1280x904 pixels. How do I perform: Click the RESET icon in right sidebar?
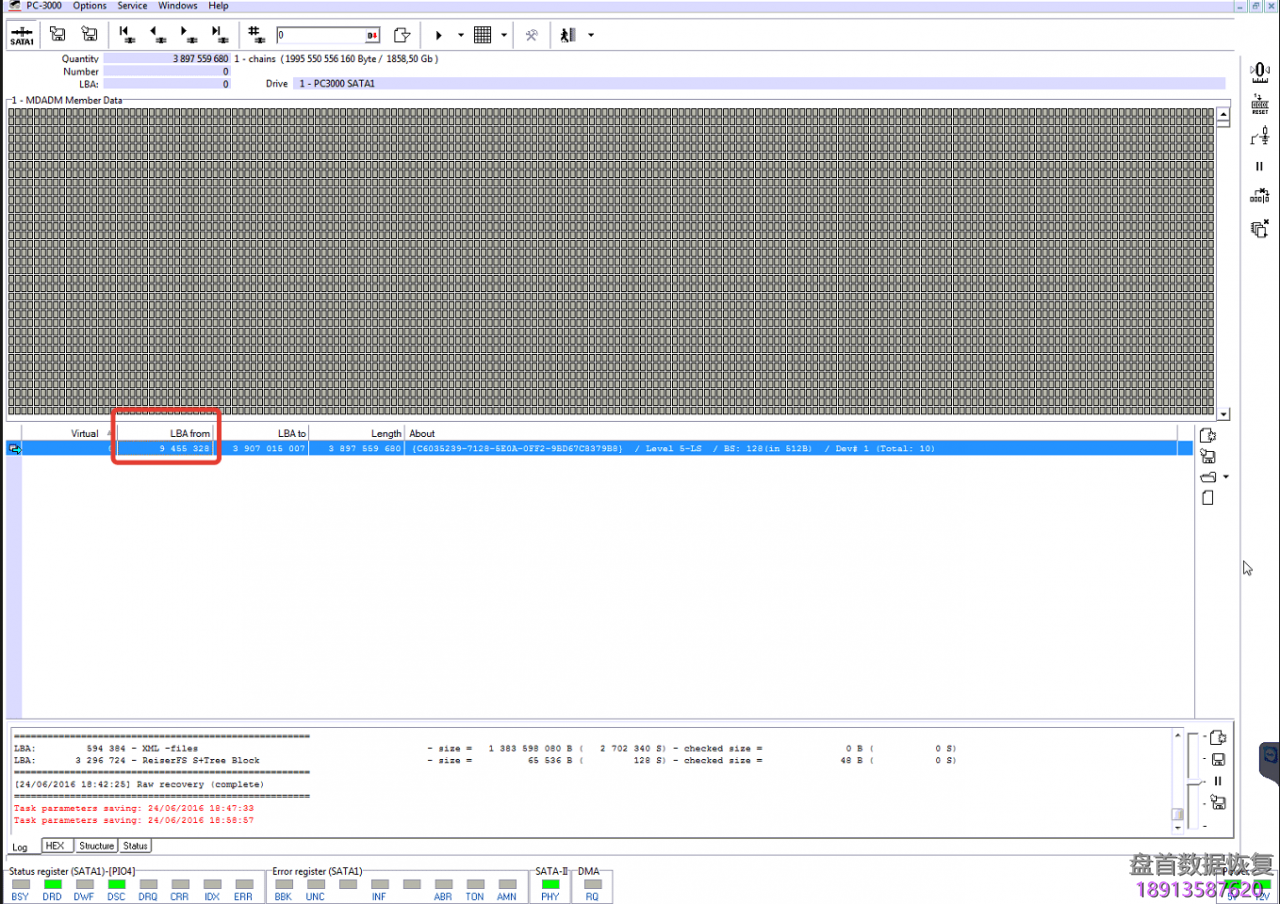(x=1259, y=105)
